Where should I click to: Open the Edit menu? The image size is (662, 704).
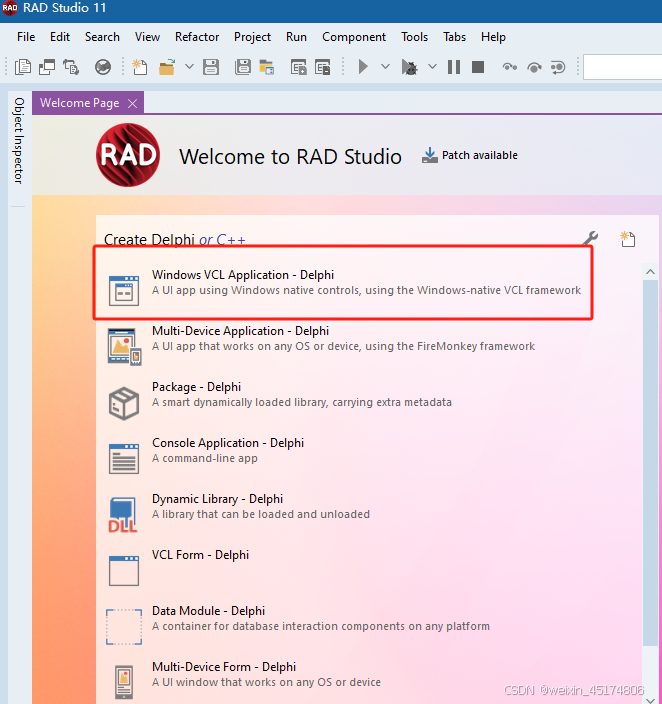[x=60, y=37]
